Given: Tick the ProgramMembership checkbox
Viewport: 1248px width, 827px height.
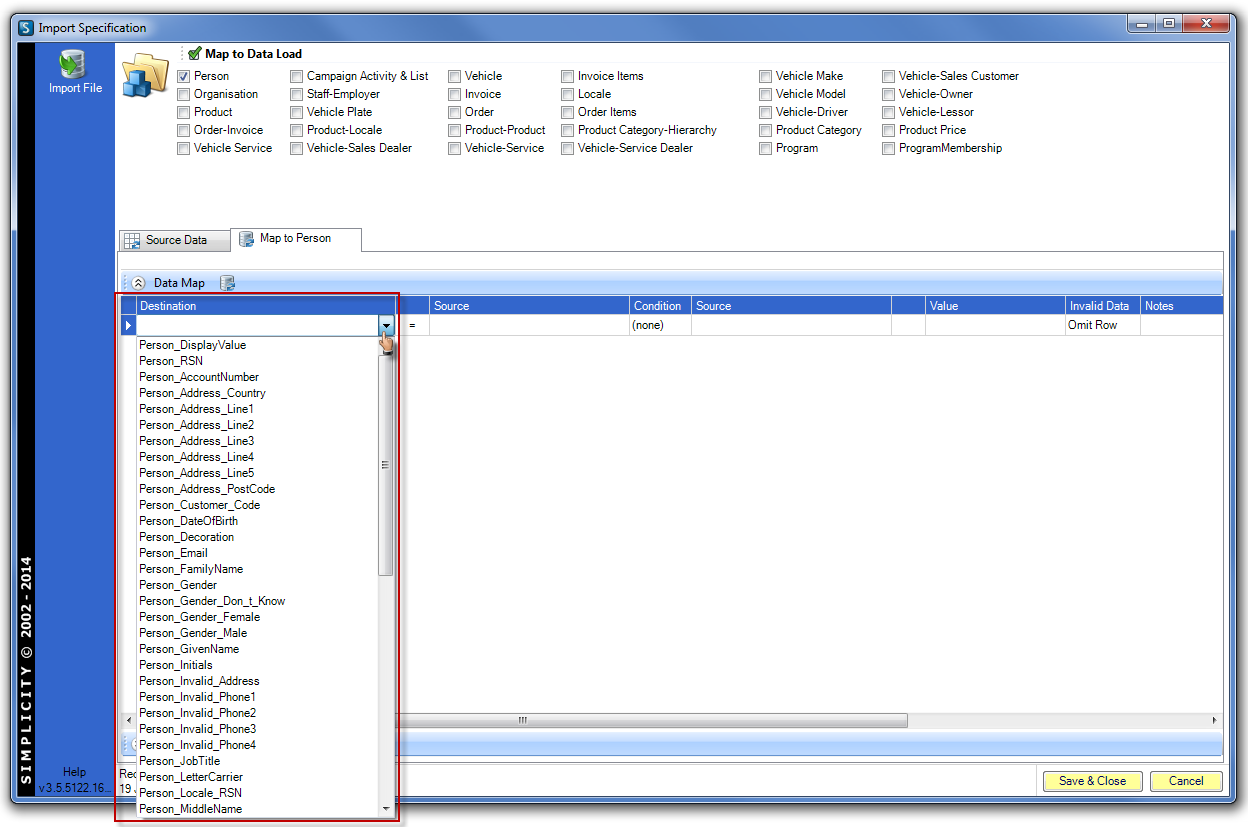Looking at the screenshot, I should [889, 148].
